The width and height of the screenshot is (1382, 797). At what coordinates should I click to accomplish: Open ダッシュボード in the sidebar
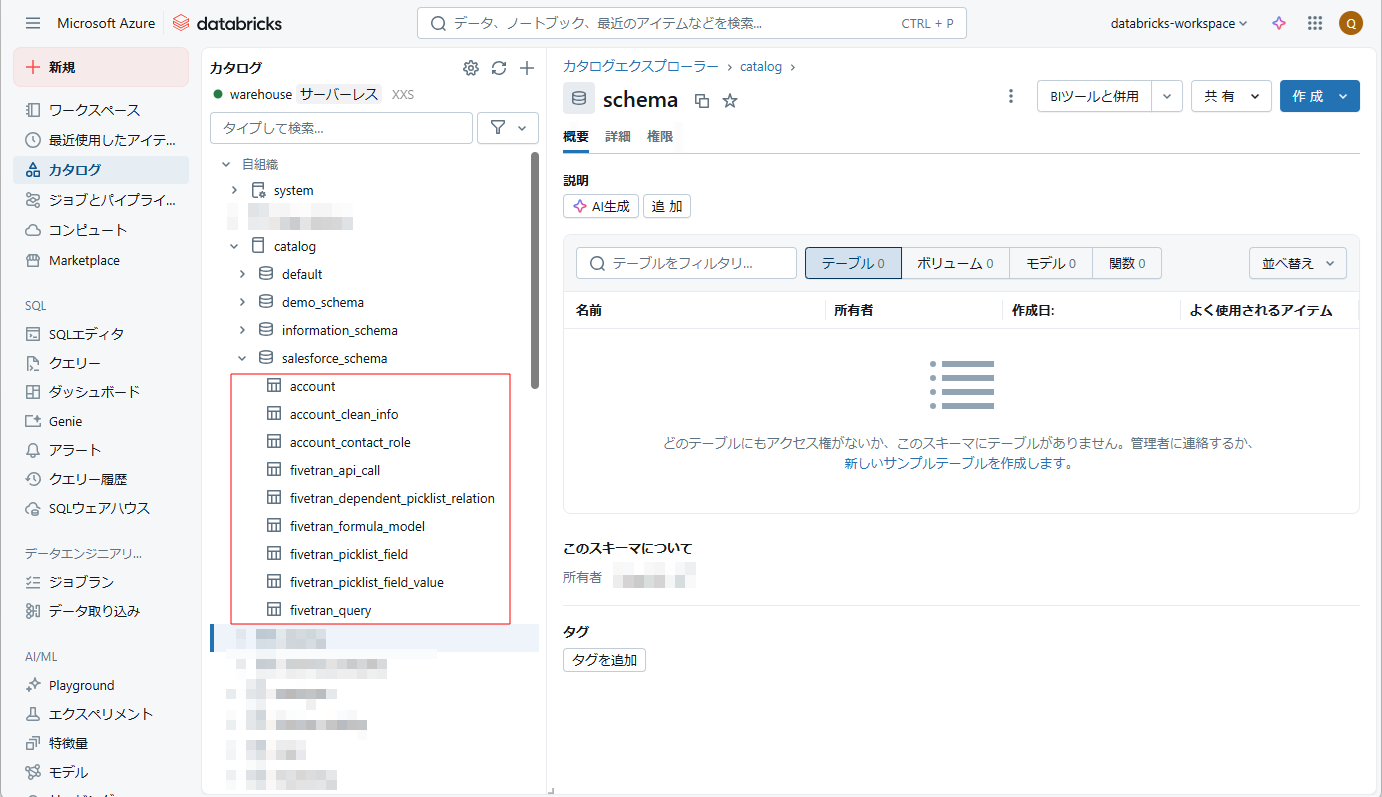pos(101,392)
